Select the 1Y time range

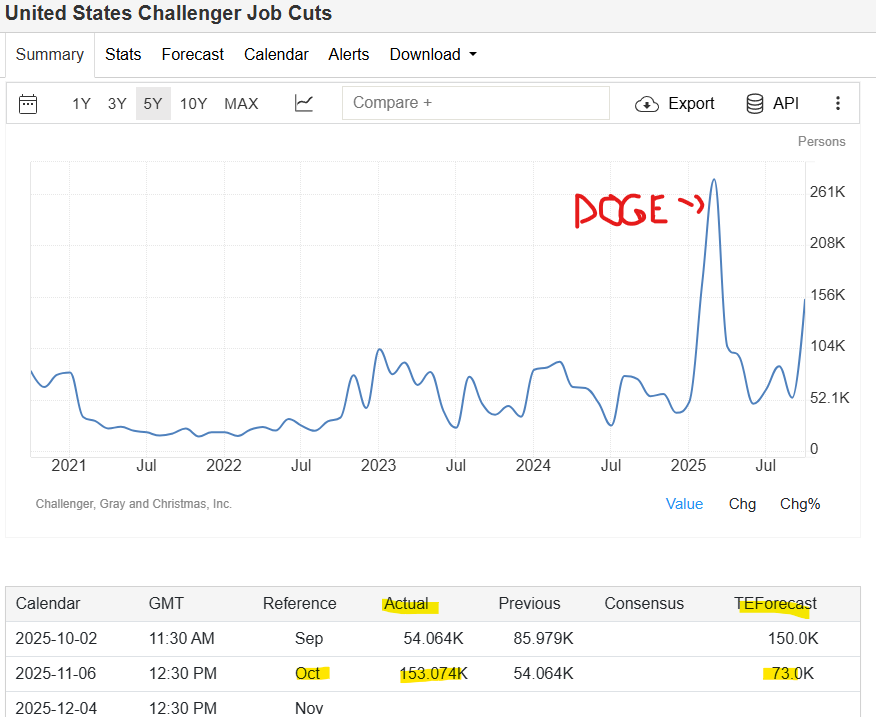coord(81,104)
